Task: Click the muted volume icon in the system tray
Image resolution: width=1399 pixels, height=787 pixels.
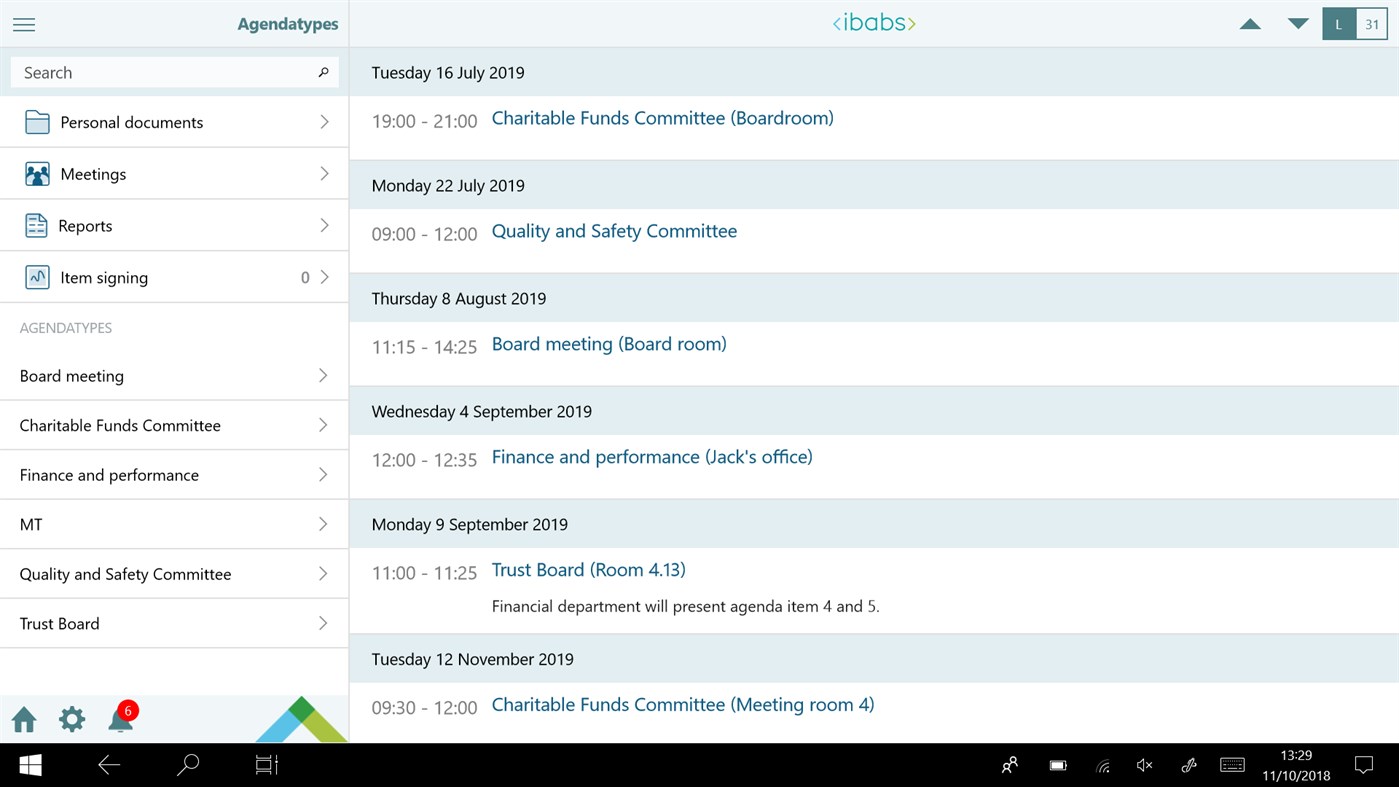Action: point(1145,765)
